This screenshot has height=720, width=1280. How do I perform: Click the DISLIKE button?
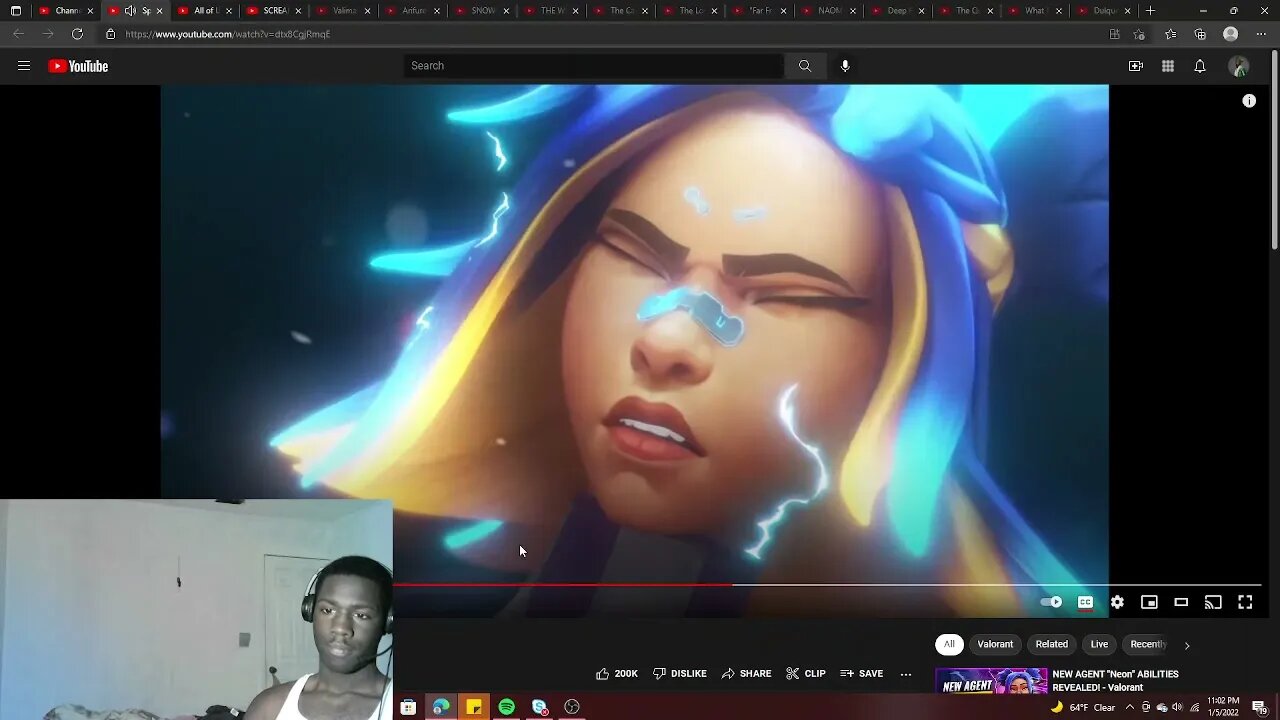[680, 674]
